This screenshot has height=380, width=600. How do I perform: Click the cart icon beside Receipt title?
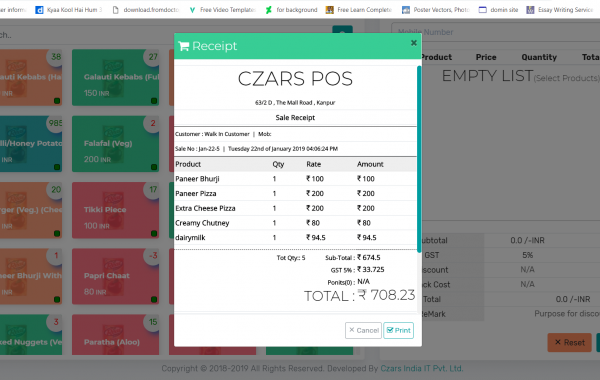[184, 46]
